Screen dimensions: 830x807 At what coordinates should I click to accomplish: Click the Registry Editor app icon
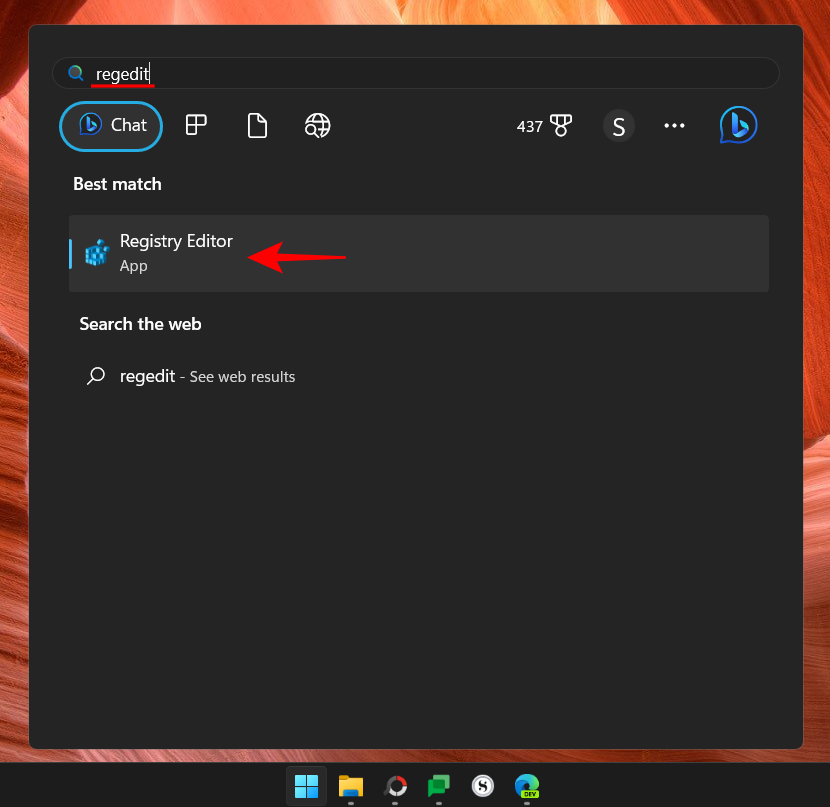click(96, 252)
